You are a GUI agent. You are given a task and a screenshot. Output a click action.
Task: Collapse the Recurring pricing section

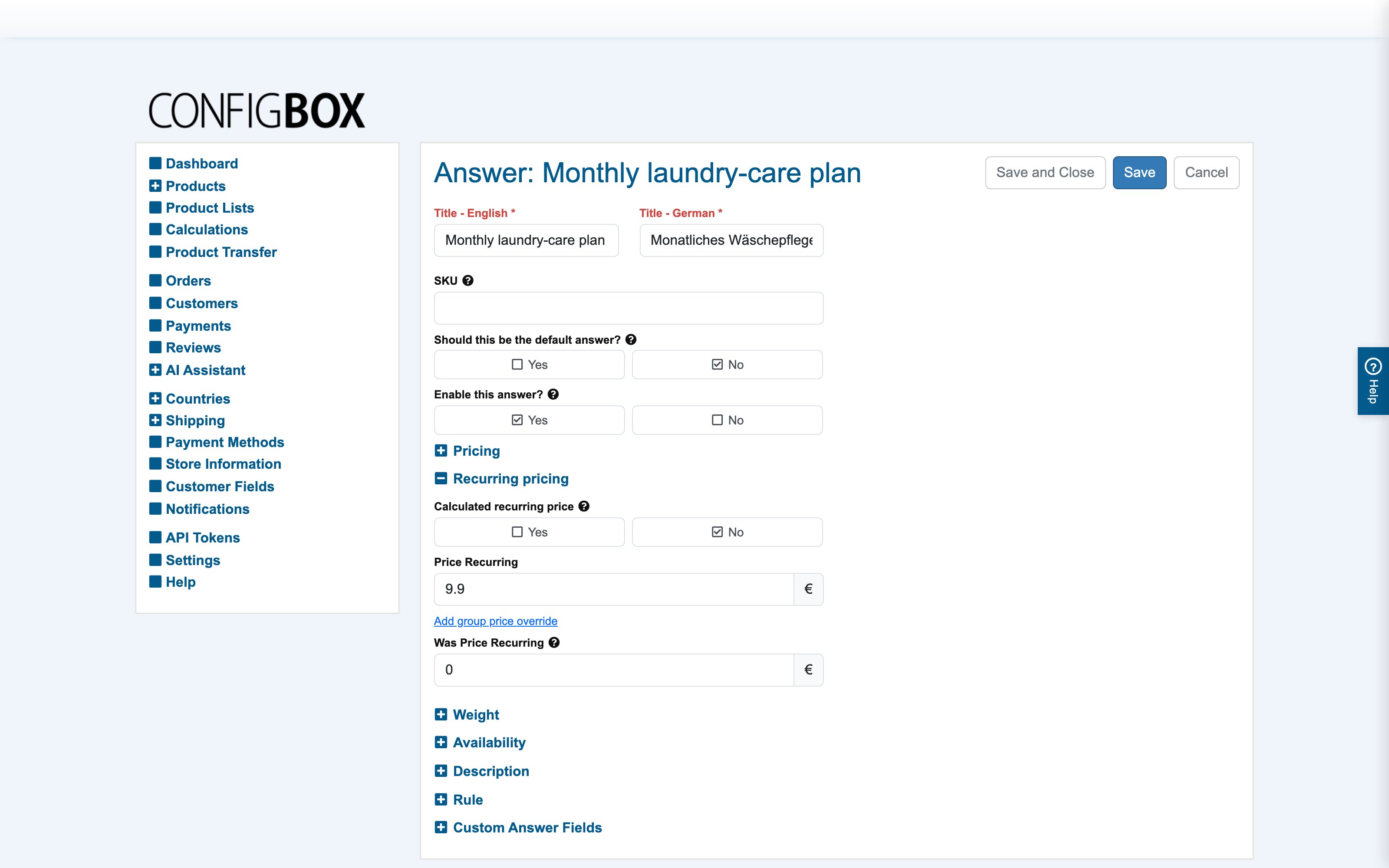point(502,479)
